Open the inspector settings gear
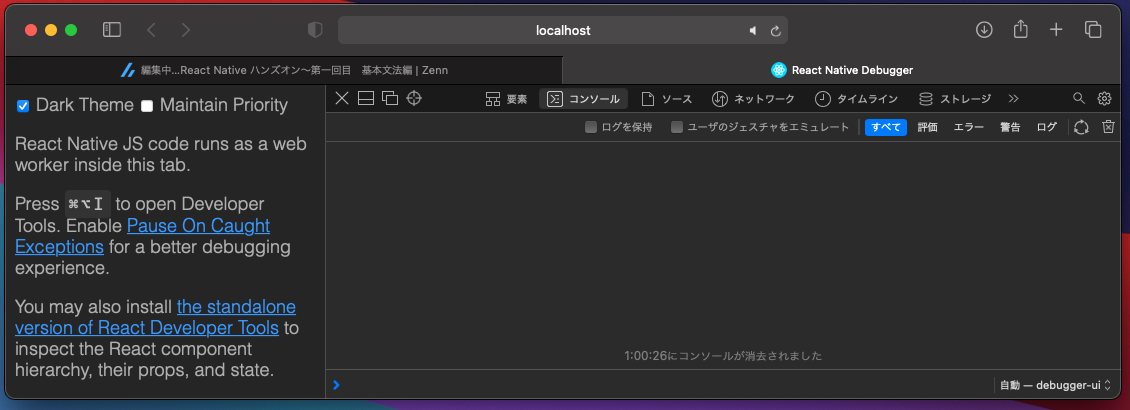Viewport: 1130px width, 410px height. pyautogui.click(x=1104, y=99)
